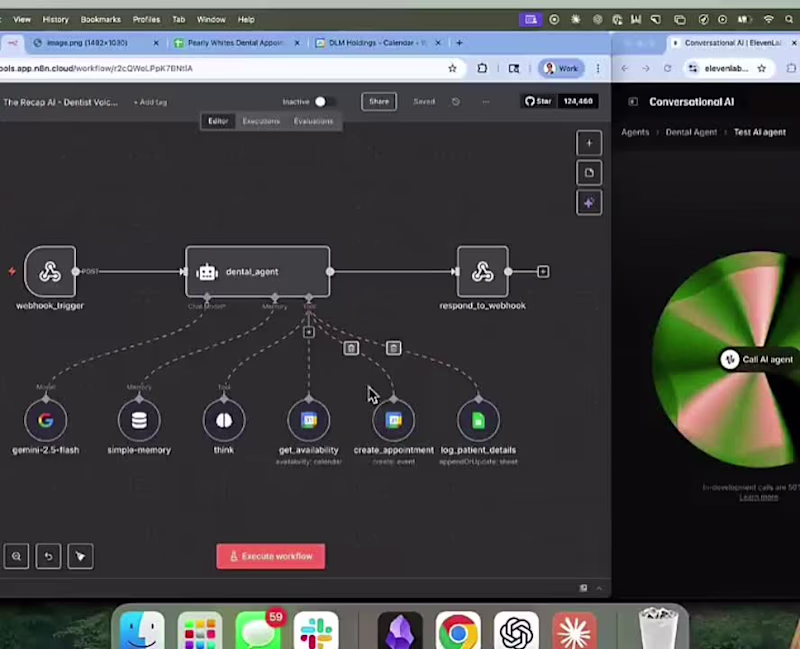Screen dimensions: 800x649
Task: Click the Share button
Action: 379,102
